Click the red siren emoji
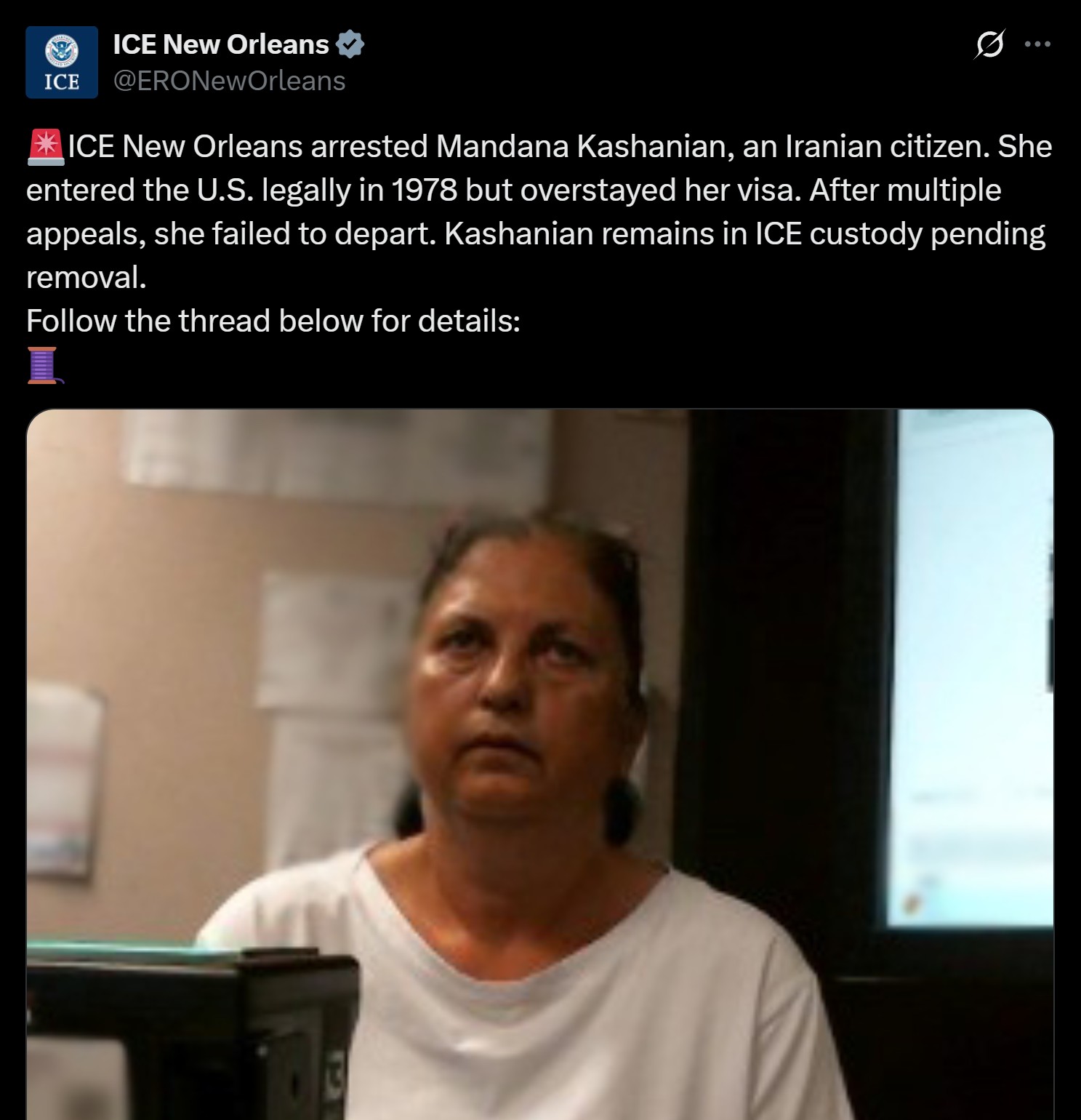The height and width of the screenshot is (1120, 1081). click(x=46, y=146)
